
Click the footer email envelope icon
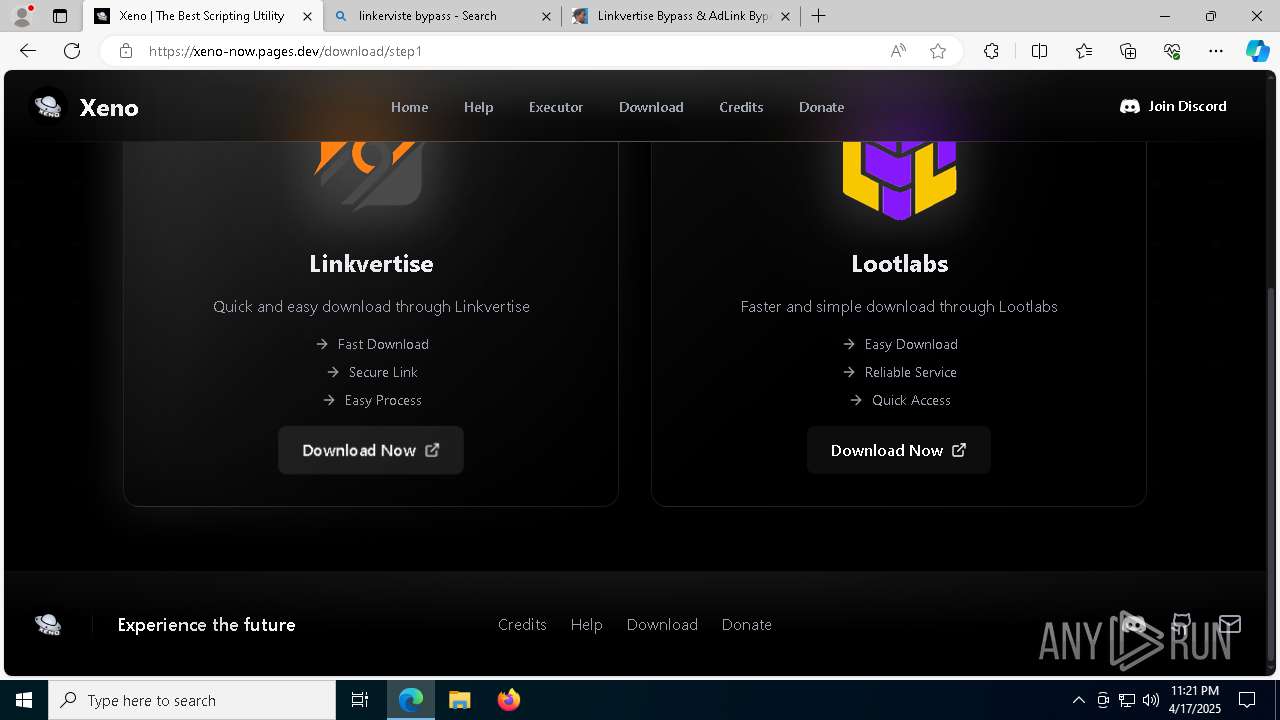[x=1229, y=624]
